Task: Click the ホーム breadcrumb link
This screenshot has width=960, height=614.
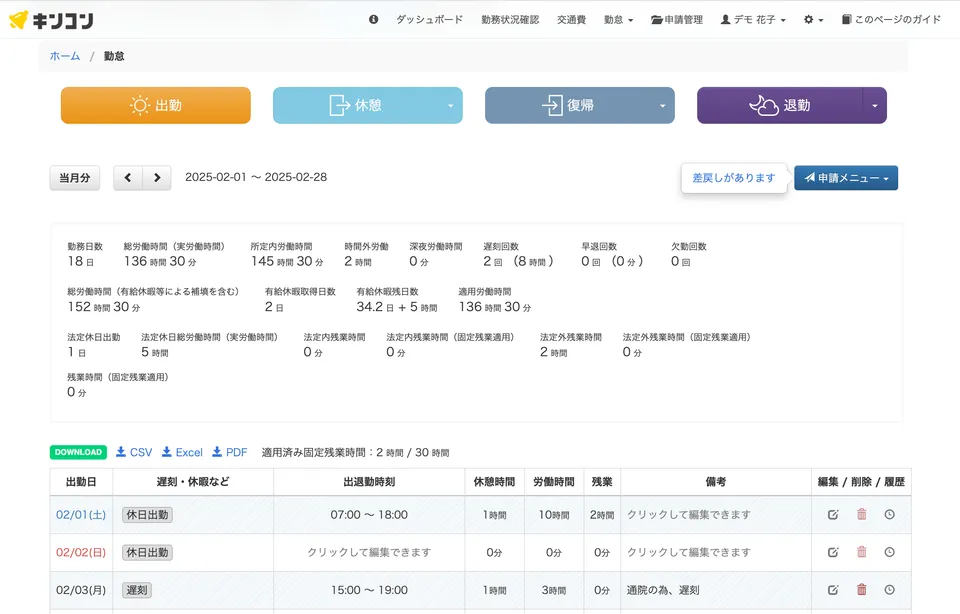Action: [x=63, y=56]
